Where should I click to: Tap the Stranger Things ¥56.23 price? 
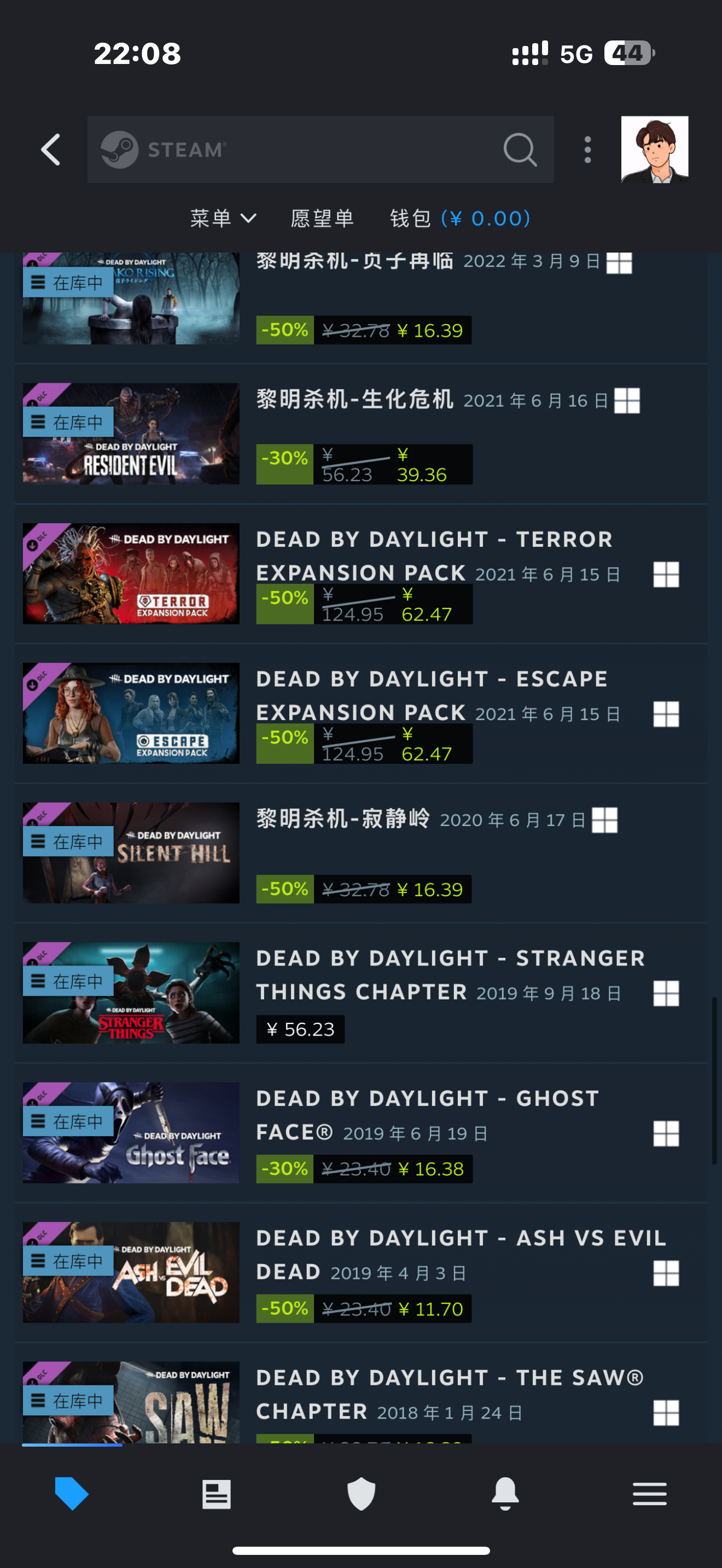coord(301,1029)
